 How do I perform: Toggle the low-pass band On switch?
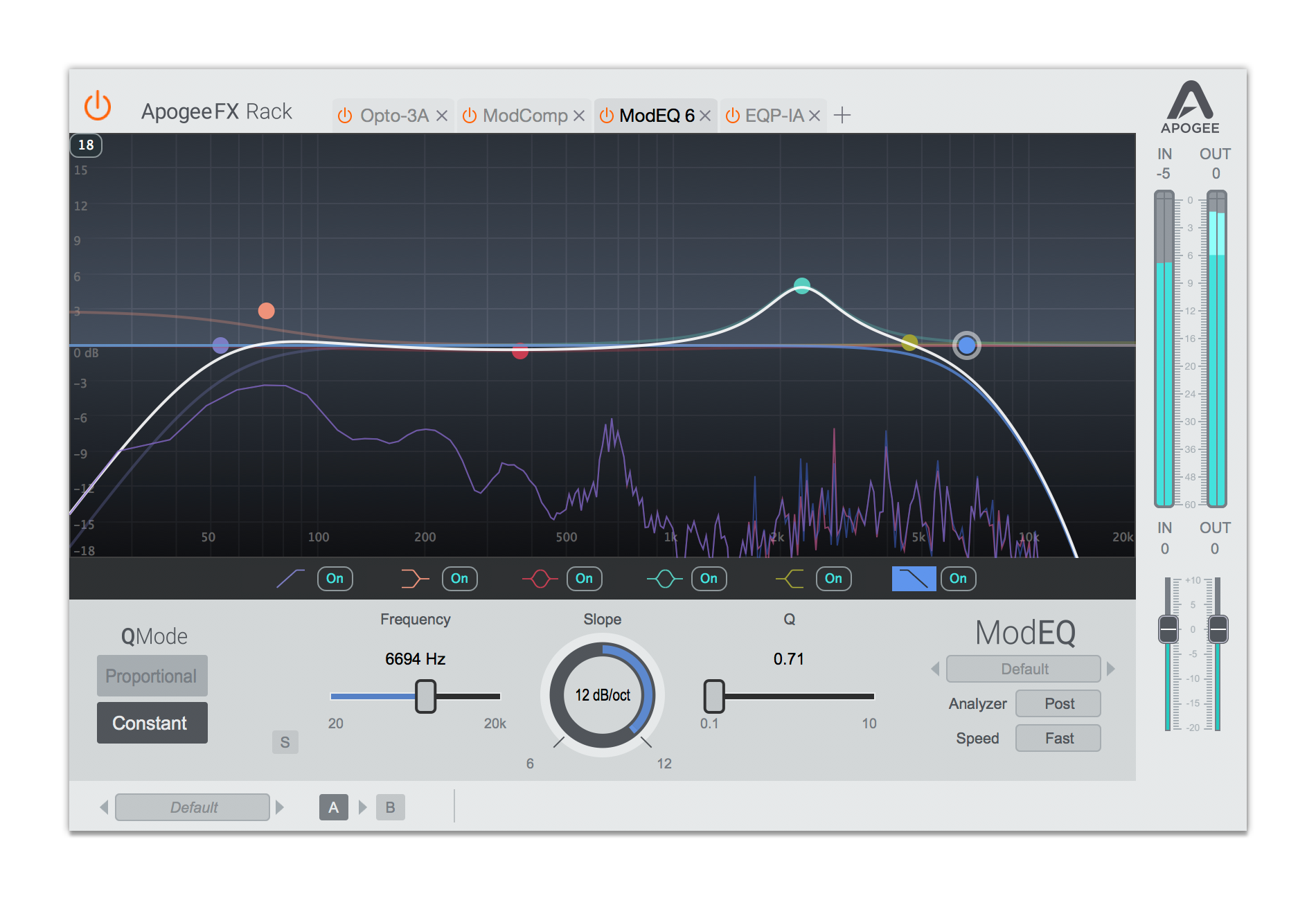point(958,578)
